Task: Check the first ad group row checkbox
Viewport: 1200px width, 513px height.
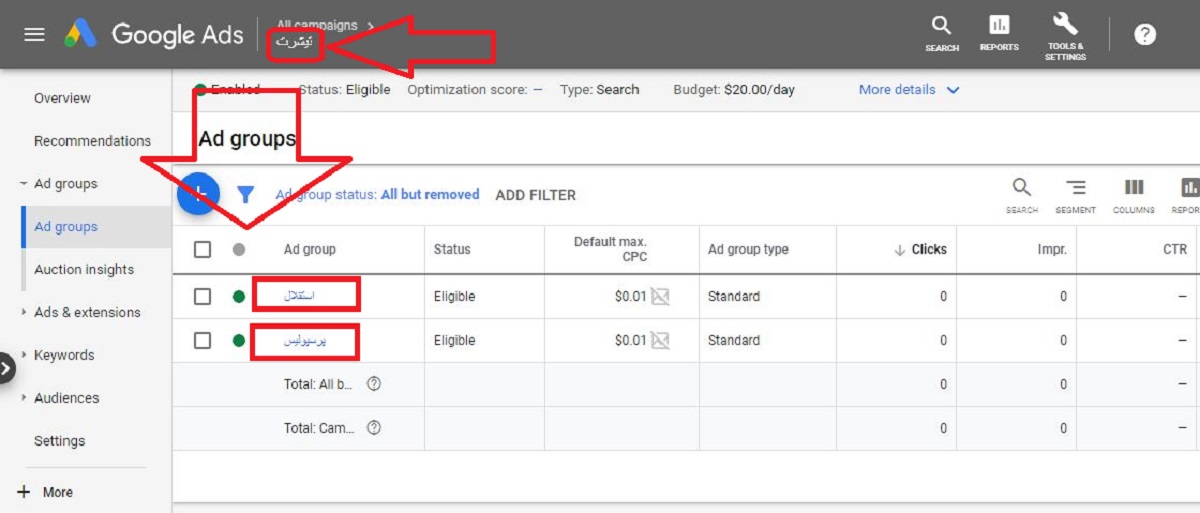Action: coord(202,296)
